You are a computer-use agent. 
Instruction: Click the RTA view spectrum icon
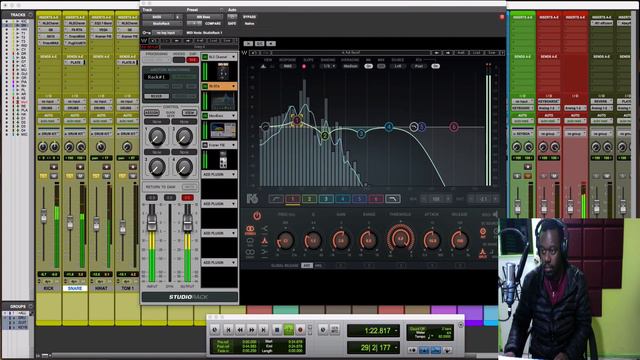tap(264, 66)
